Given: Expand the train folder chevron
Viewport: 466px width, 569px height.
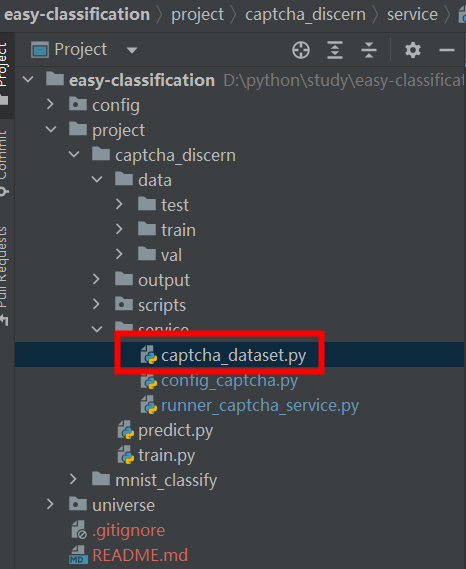Looking at the screenshot, I should (x=119, y=229).
